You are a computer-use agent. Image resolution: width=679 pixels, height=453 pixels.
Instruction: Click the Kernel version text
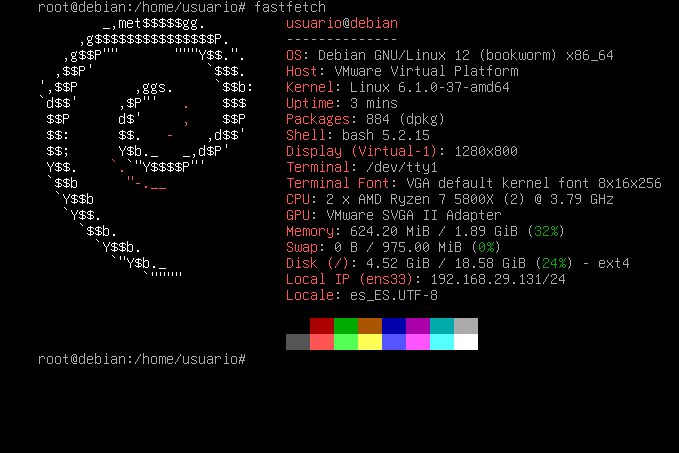429,87
